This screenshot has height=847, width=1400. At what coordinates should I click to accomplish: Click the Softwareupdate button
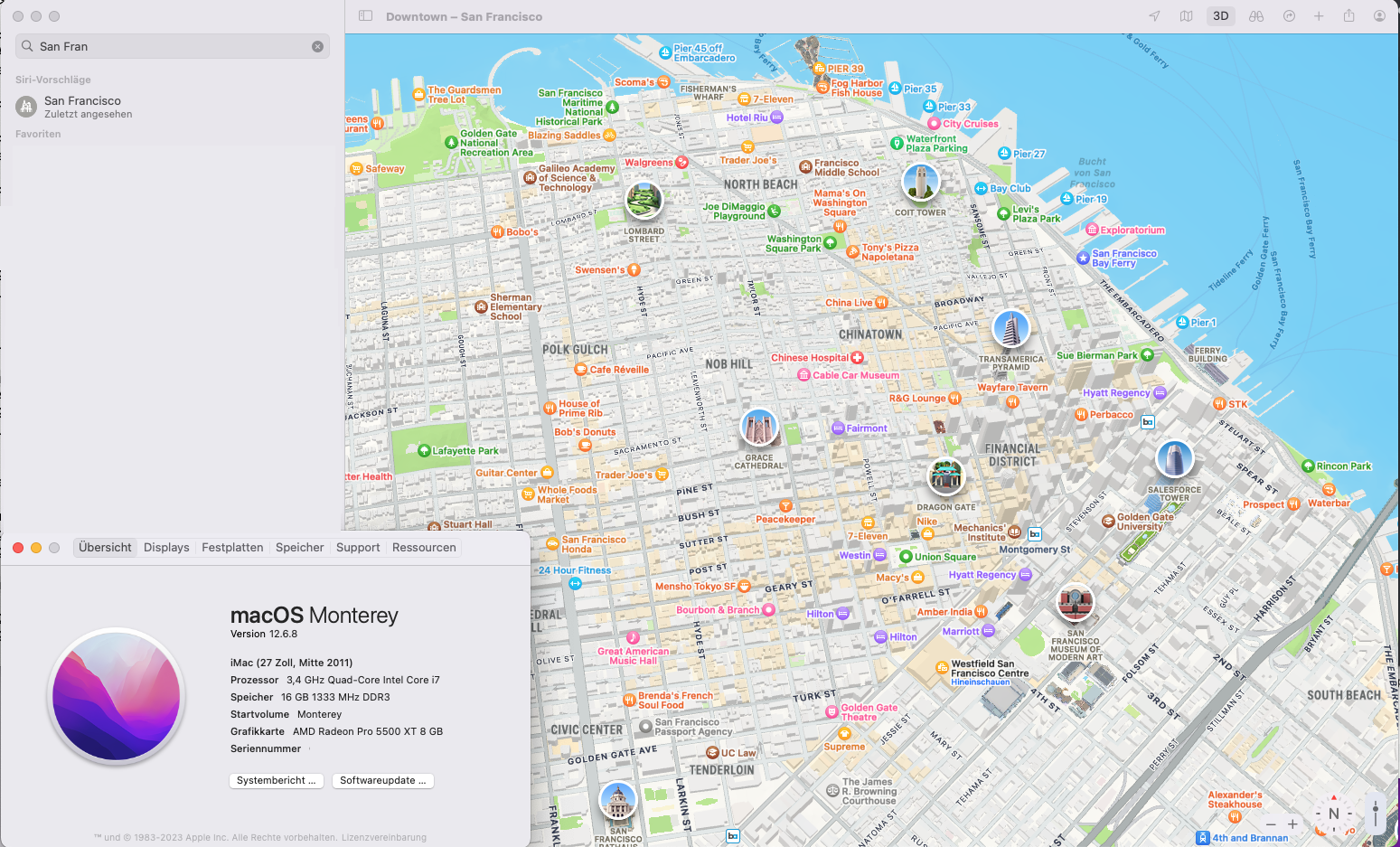(383, 781)
